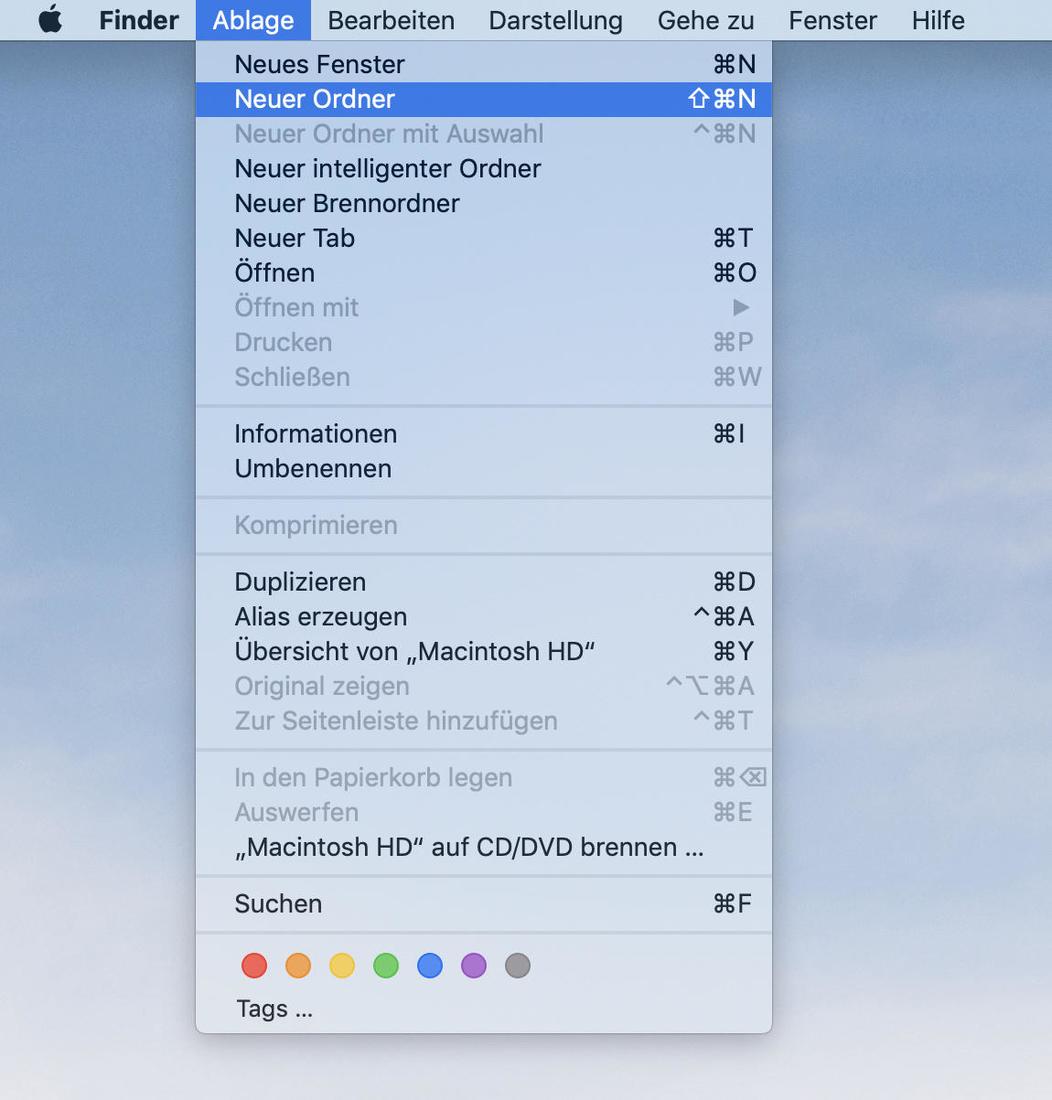The image size is (1052, 1100).
Task: Open Übersicht von „Macintosh HD“
Action: pos(484,652)
